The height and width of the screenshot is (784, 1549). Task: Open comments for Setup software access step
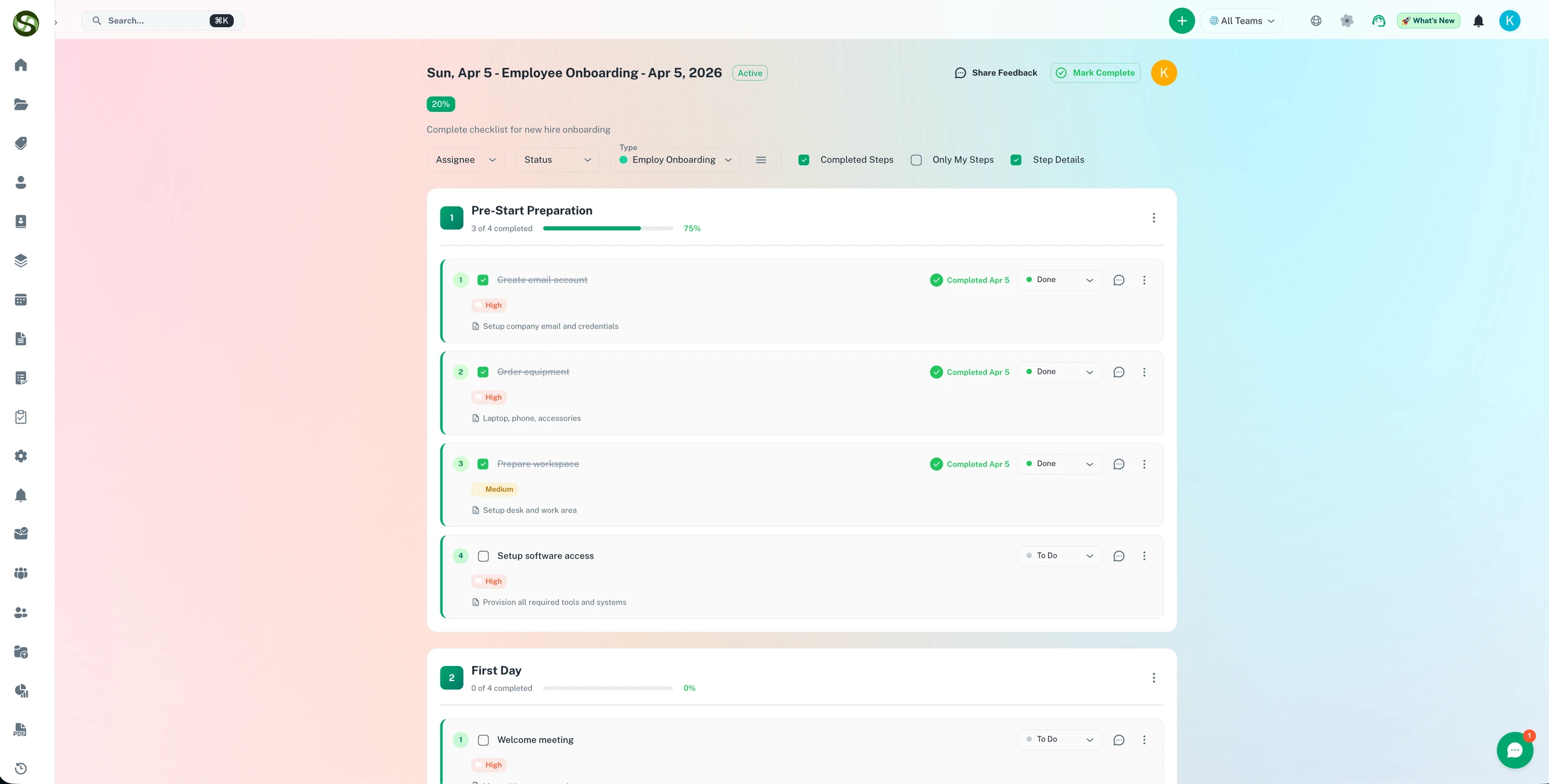[x=1119, y=556]
